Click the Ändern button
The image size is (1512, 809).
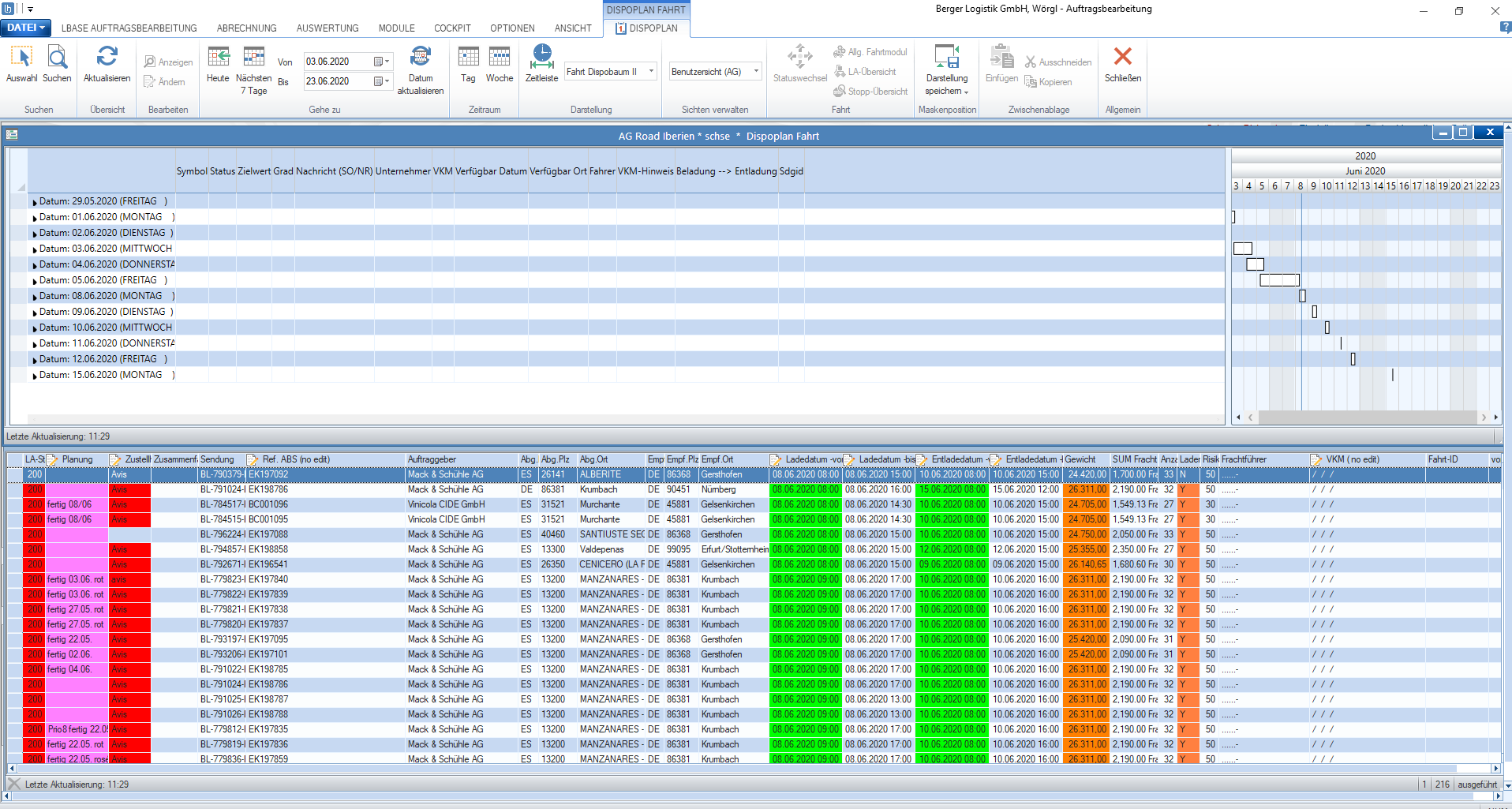pyautogui.click(x=164, y=82)
